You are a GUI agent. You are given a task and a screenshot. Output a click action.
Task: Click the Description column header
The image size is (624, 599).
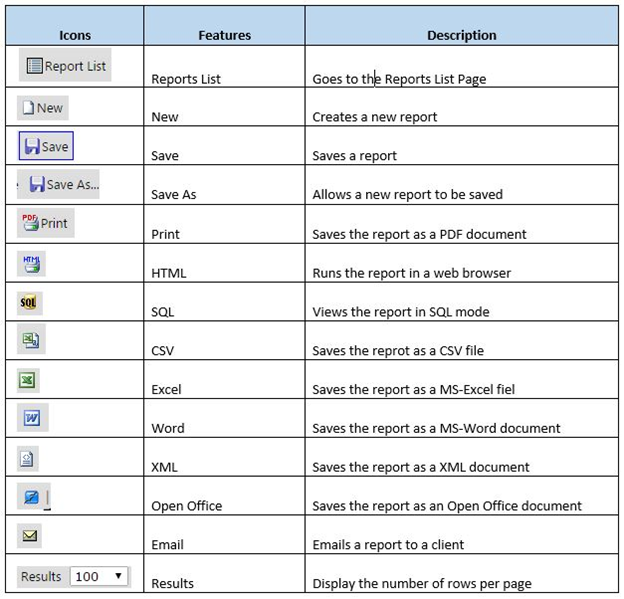pyautogui.click(x=461, y=35)
